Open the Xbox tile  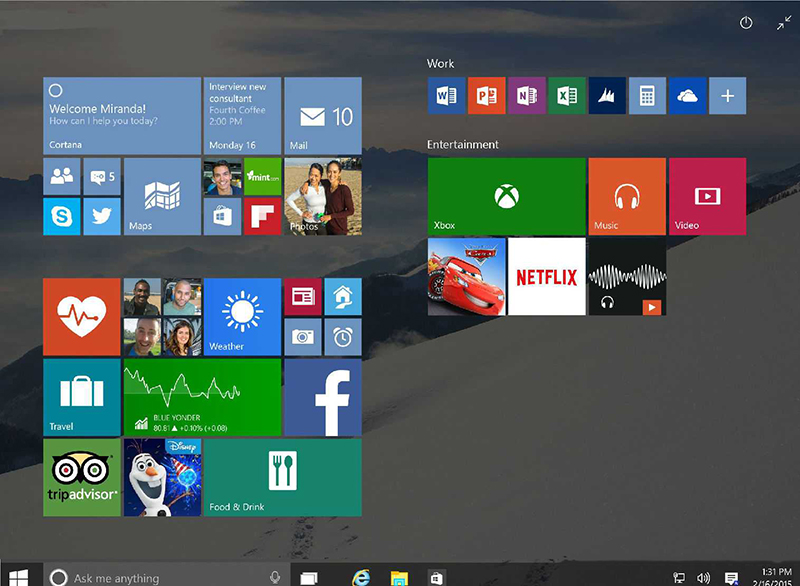[507, 196]
